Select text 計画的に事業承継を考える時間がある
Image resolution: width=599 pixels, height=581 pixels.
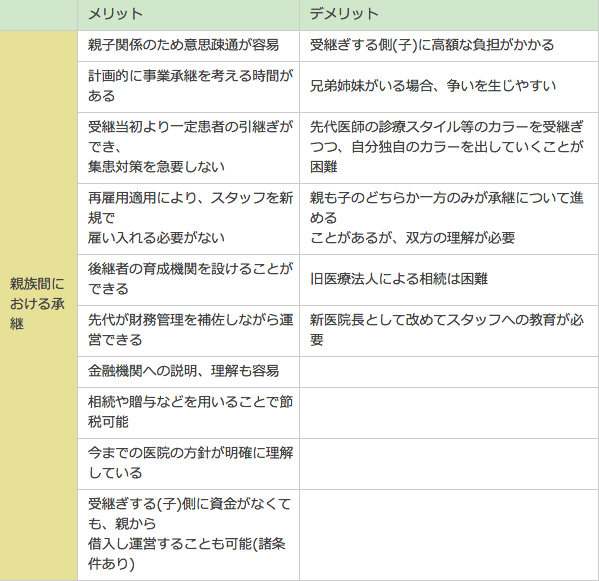190,86
